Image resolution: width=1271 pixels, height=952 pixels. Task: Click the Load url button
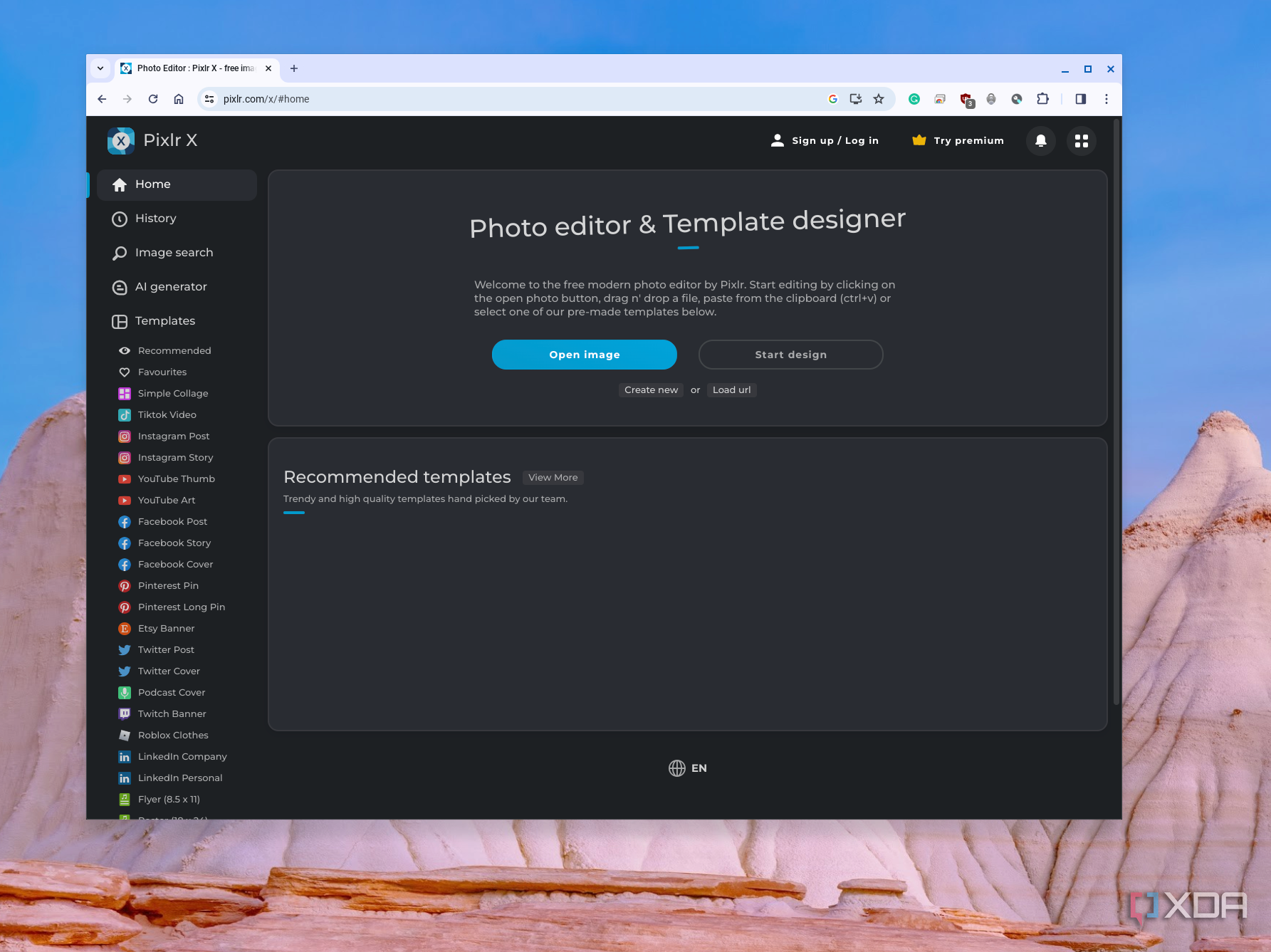731,390
